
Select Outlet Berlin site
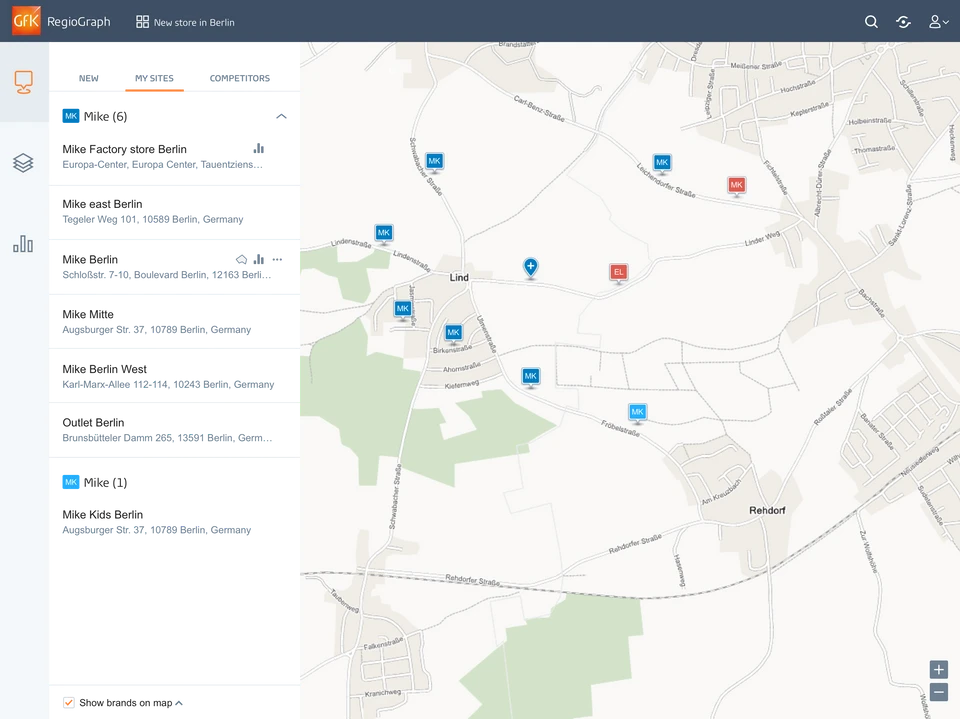(174, 430)
